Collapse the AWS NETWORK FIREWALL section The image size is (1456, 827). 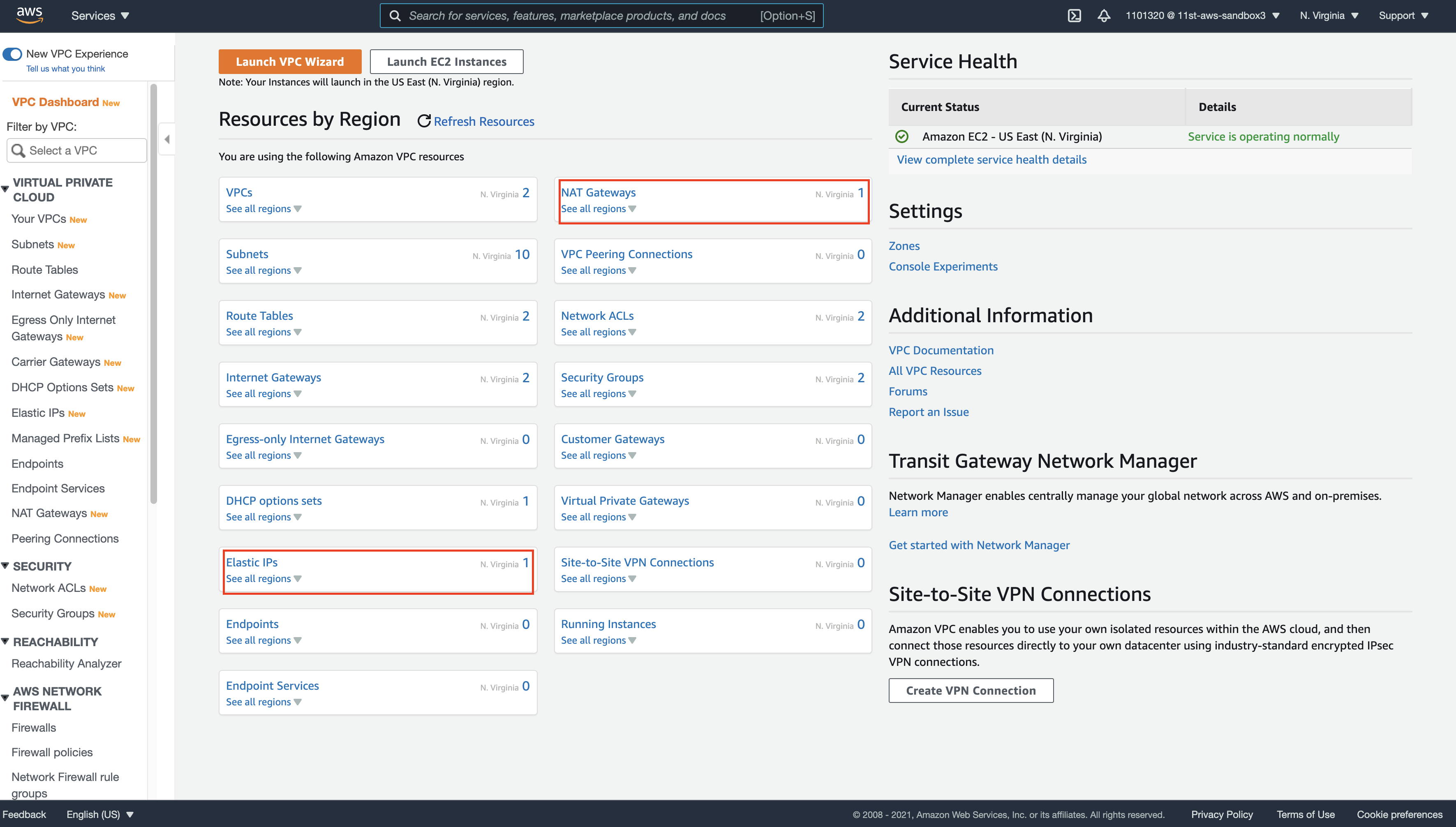5,698
